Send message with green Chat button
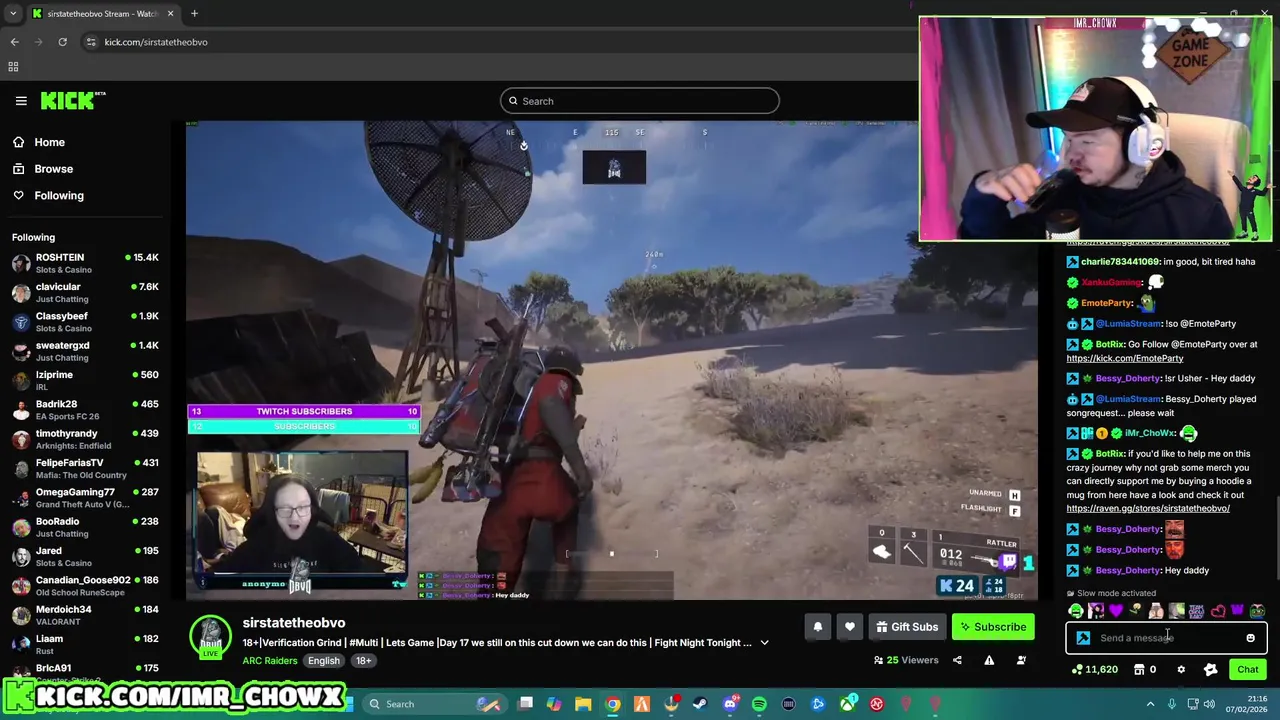The width and height of the screenshot is (1280, 720). coord(1247,670)
